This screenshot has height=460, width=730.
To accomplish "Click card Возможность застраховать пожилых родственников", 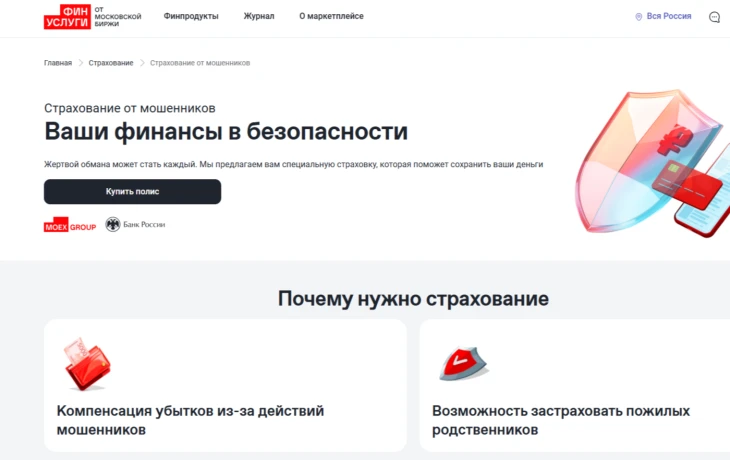I will click(x=575, y=386).
